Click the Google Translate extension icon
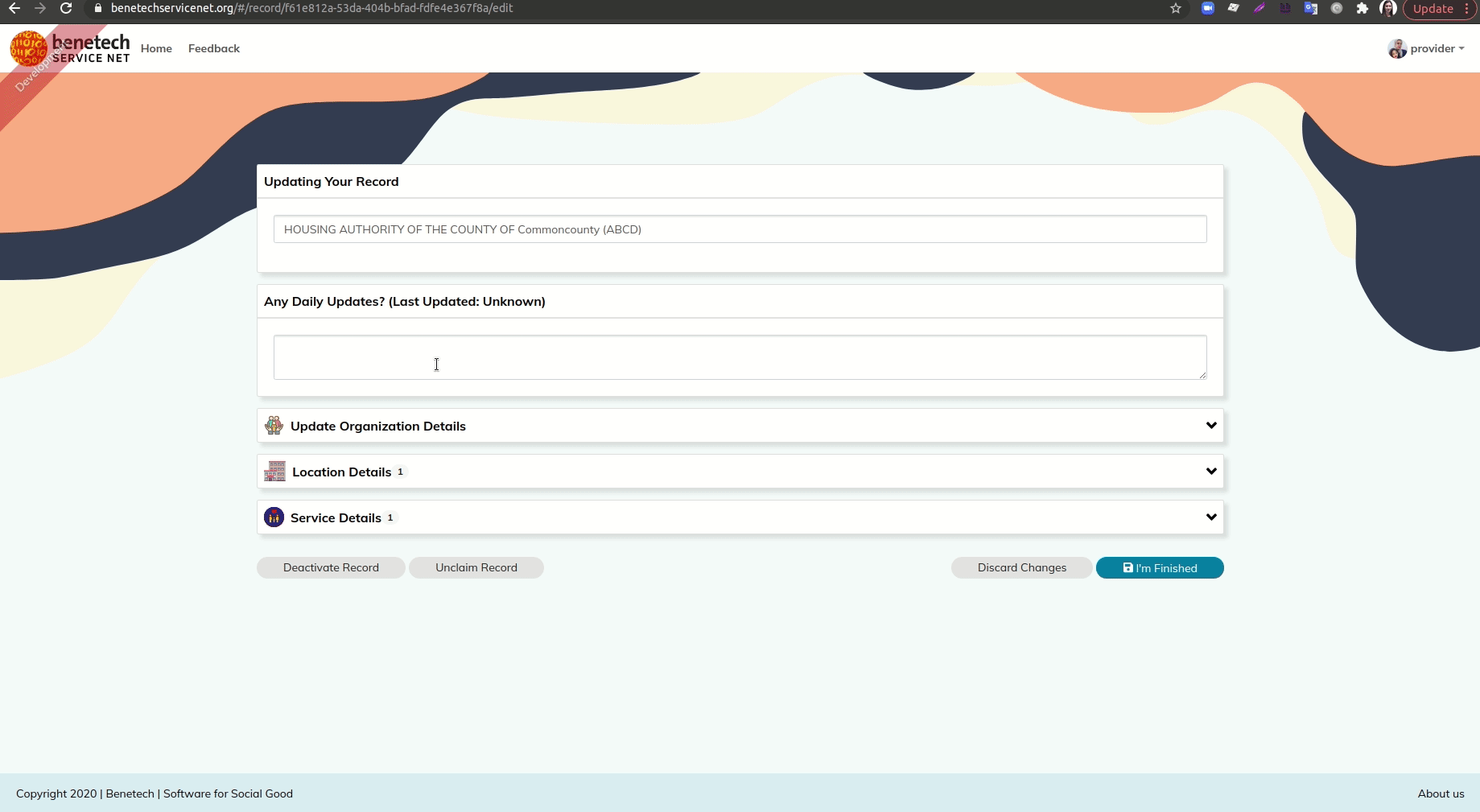1480x812 pixels. [1311, 9]
